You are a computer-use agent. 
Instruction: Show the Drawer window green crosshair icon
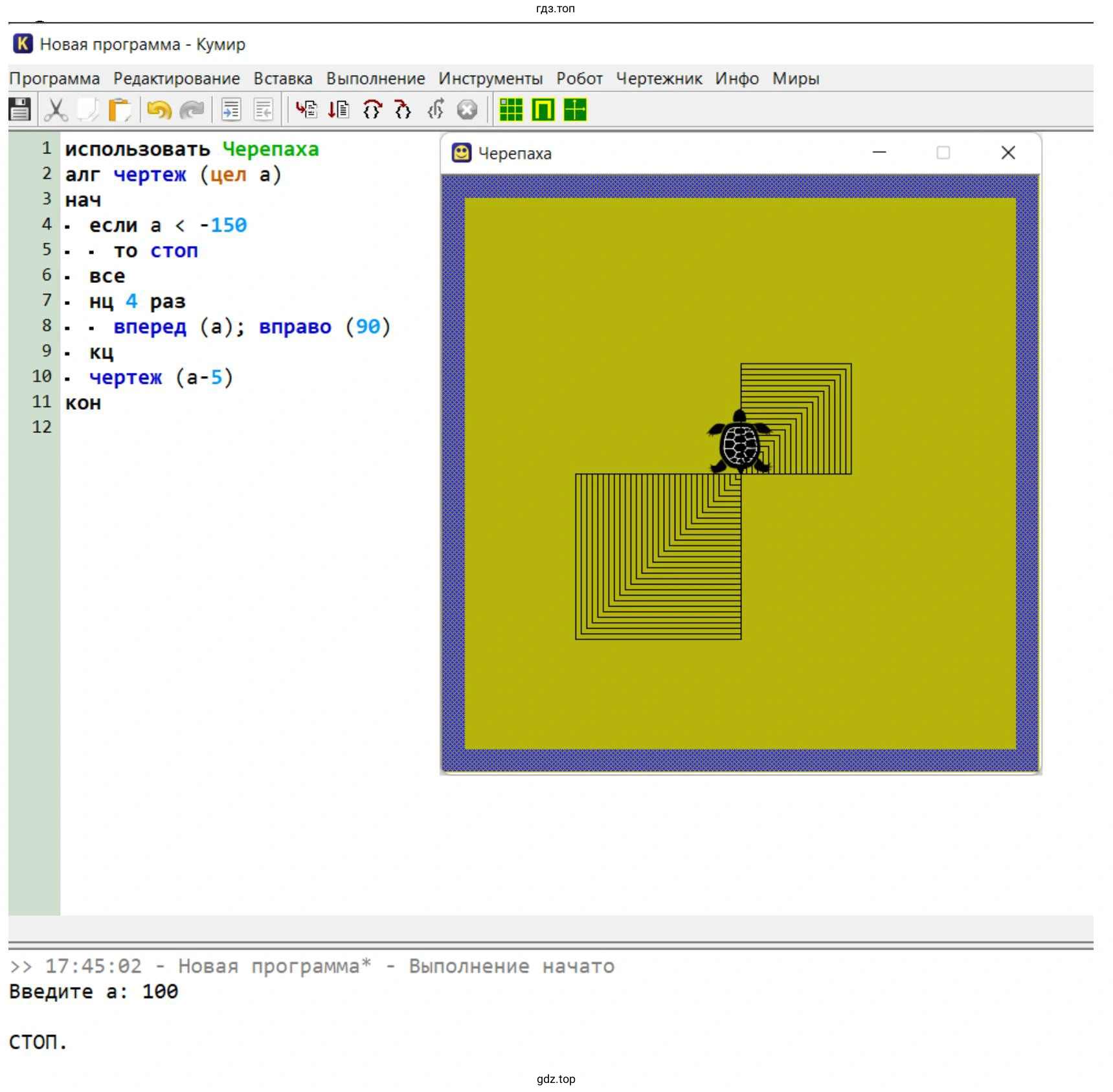click(575, 109)
